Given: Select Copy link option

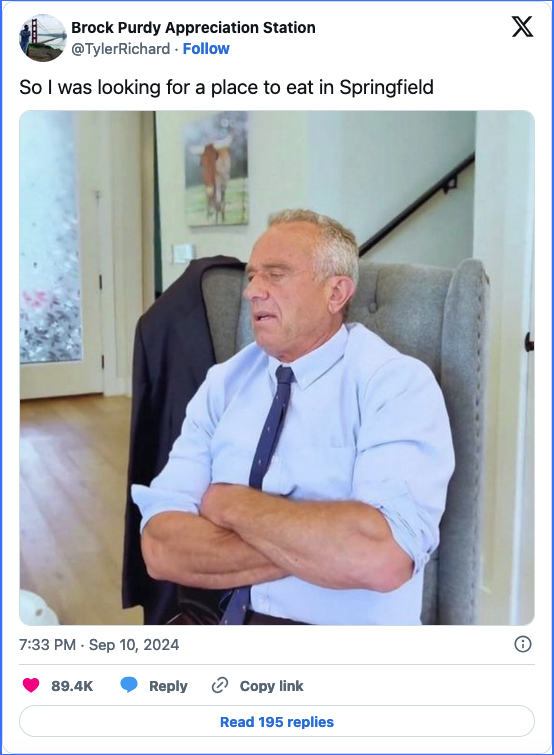Looking at the screenshot, I should pos(271,686).
